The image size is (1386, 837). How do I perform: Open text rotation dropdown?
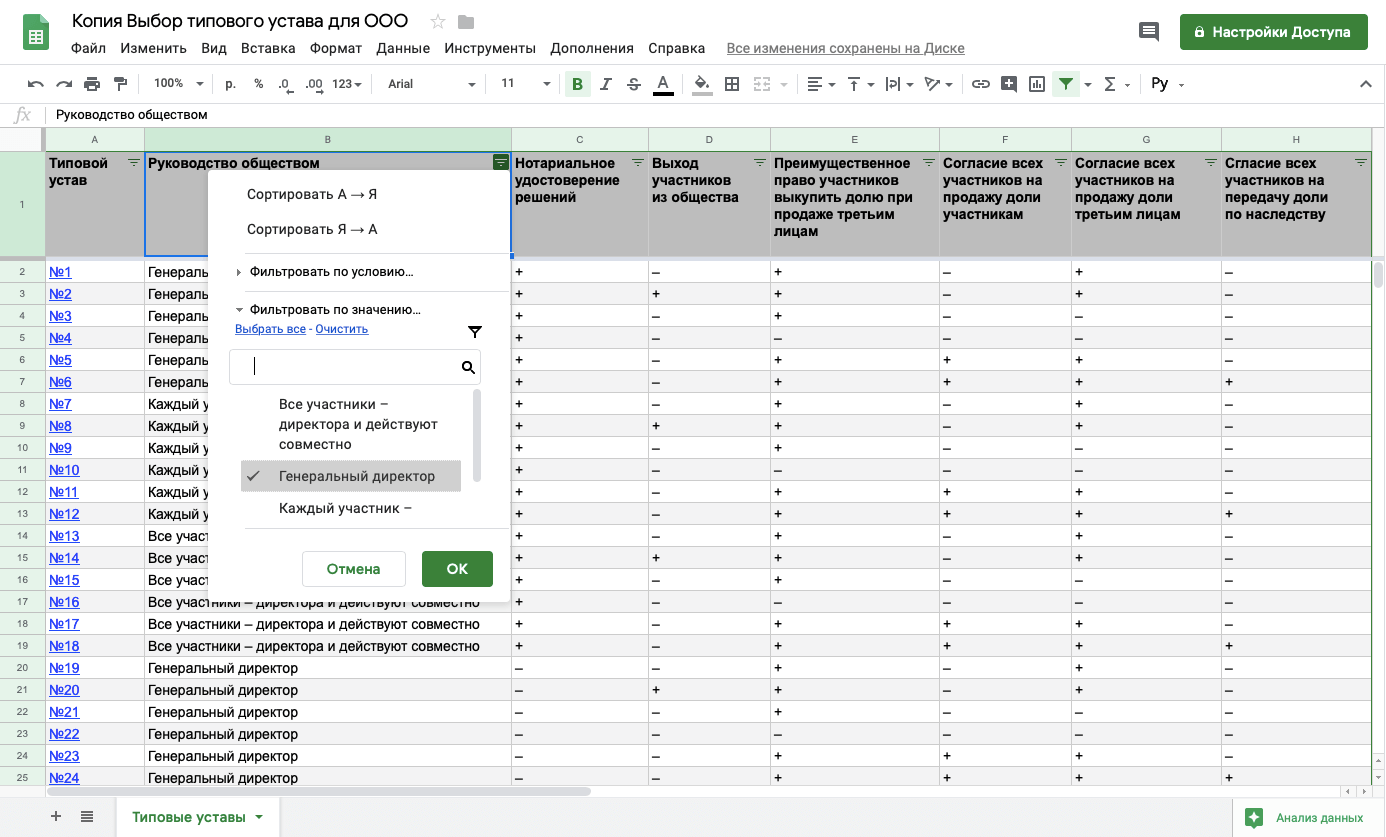938,84
